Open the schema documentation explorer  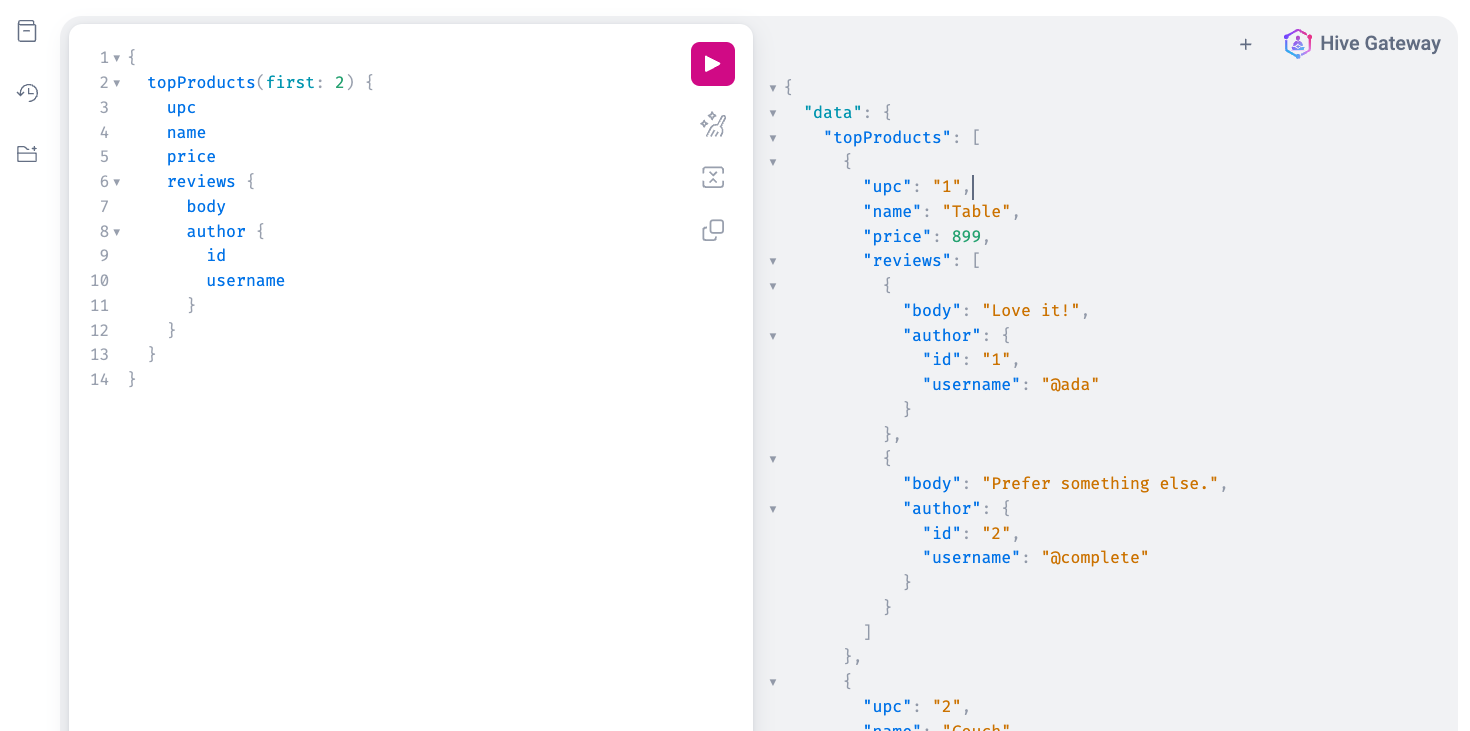coord(26,31)
